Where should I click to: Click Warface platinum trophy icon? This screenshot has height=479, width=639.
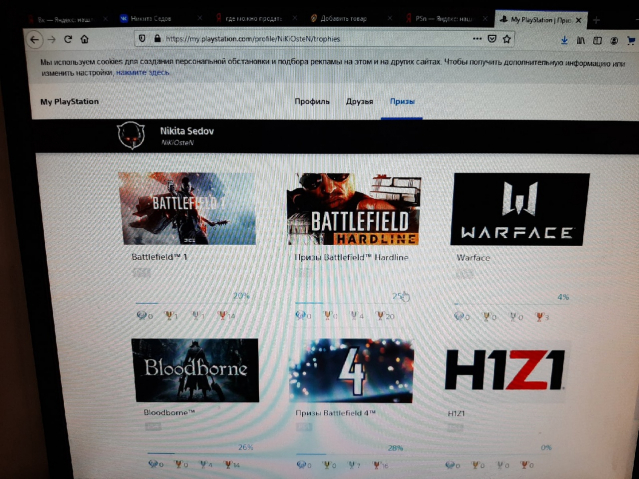coord(459,317)
